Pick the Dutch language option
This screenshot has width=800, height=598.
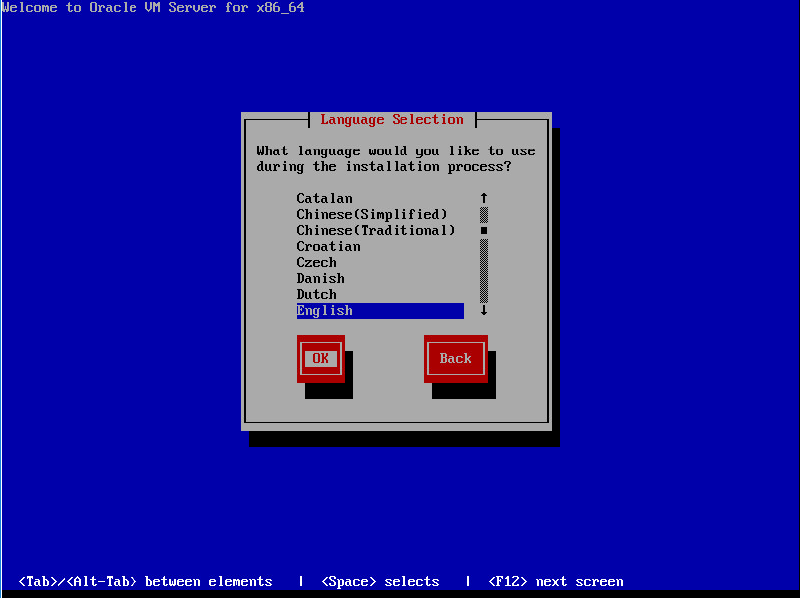316,294
